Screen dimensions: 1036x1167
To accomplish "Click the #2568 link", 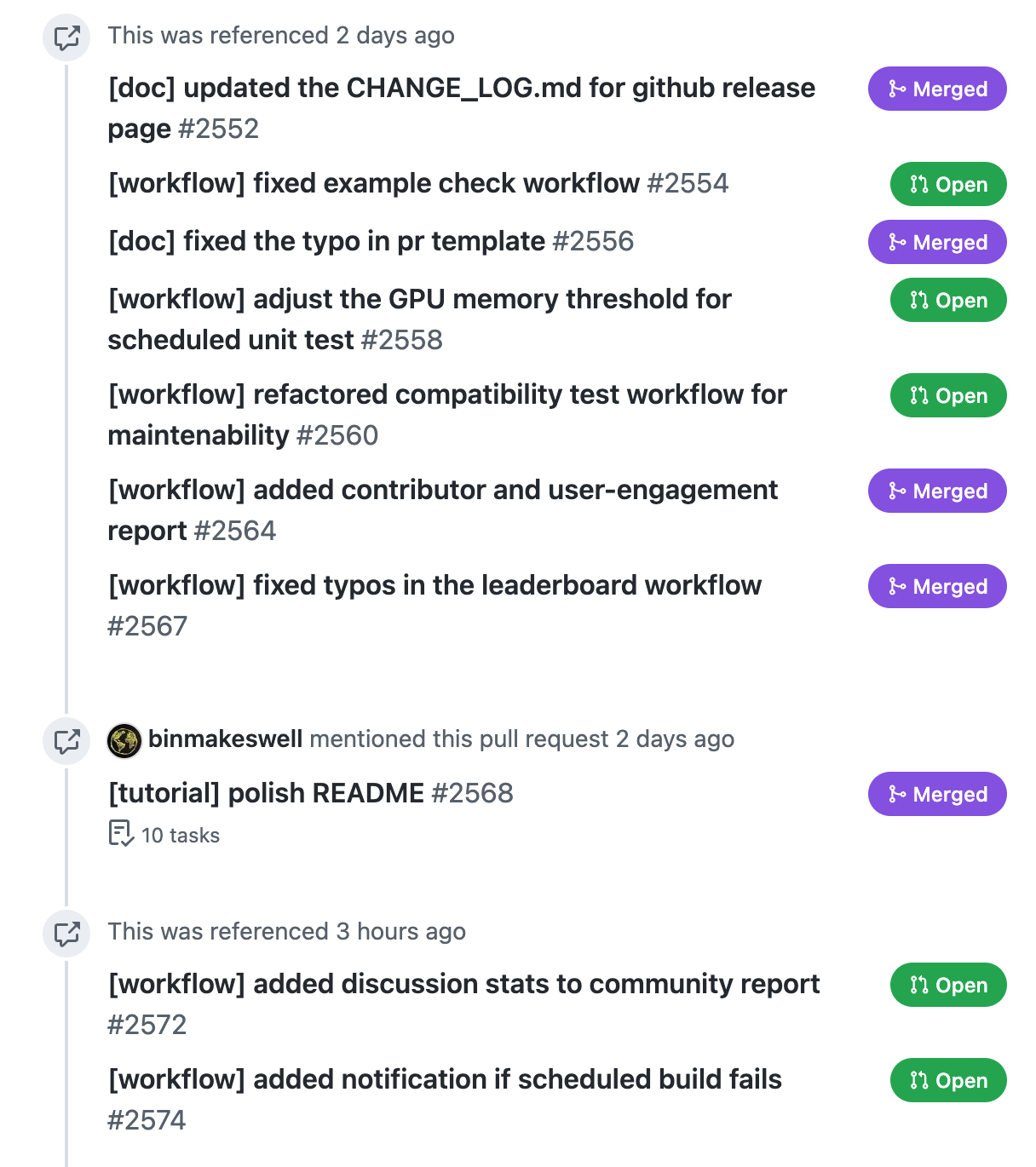I will tap(473, 793).
